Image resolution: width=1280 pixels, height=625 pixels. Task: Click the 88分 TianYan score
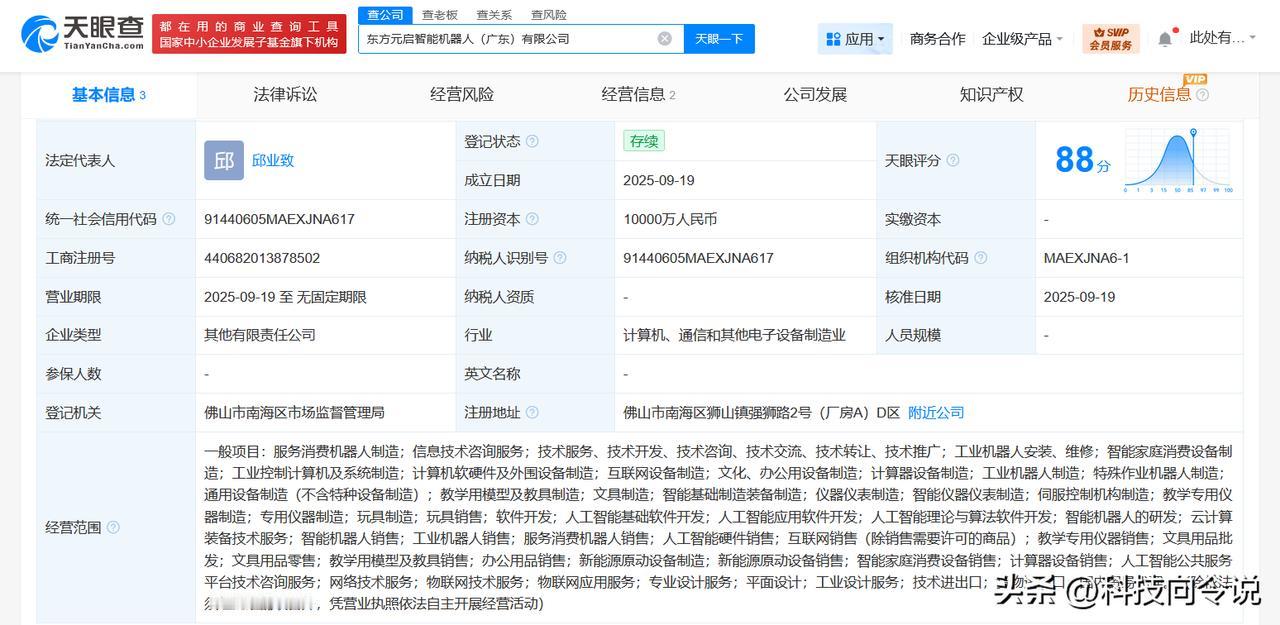pyautogui.click(x=1082, y=160)
